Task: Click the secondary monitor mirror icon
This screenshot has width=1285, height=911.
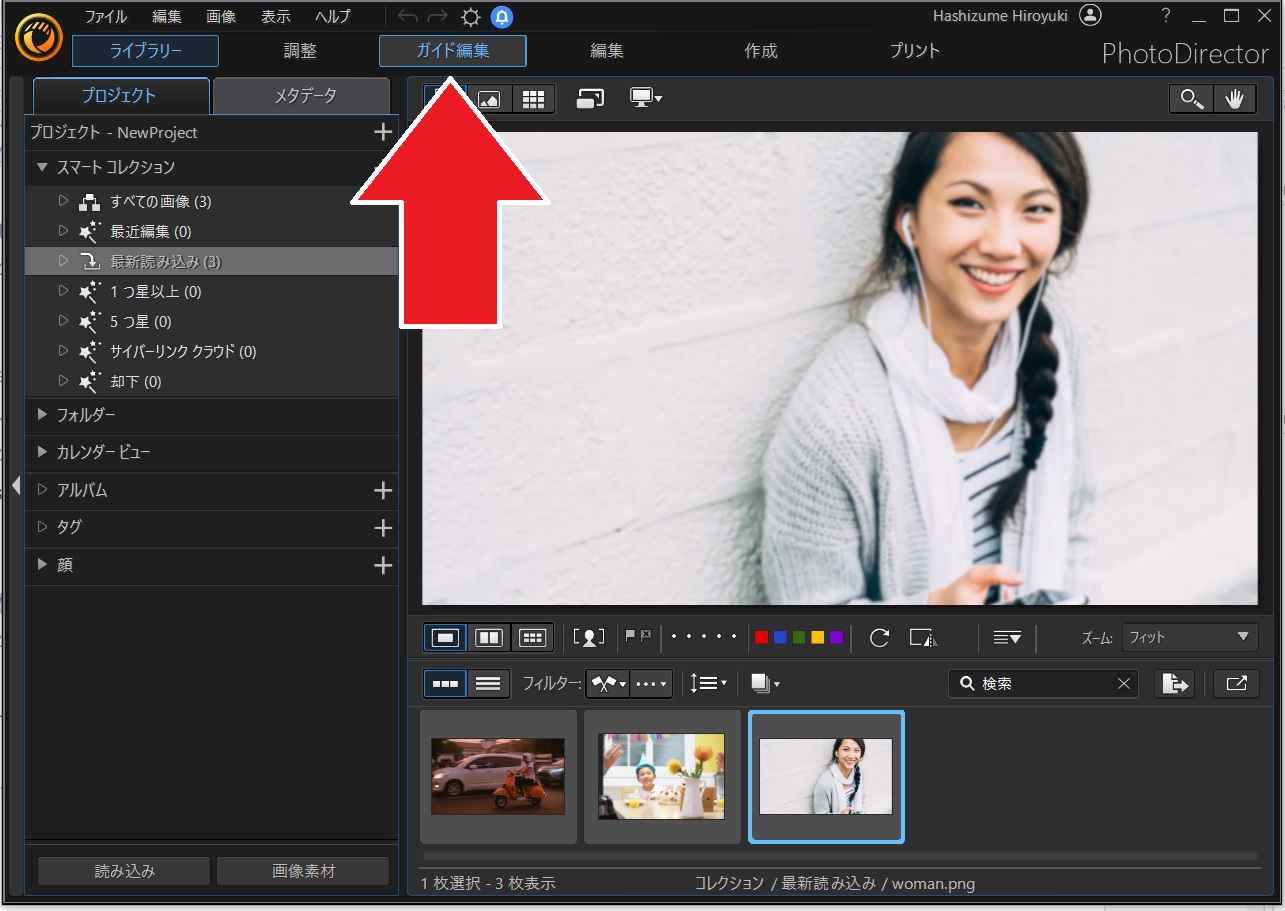Action: pos(590,98)
